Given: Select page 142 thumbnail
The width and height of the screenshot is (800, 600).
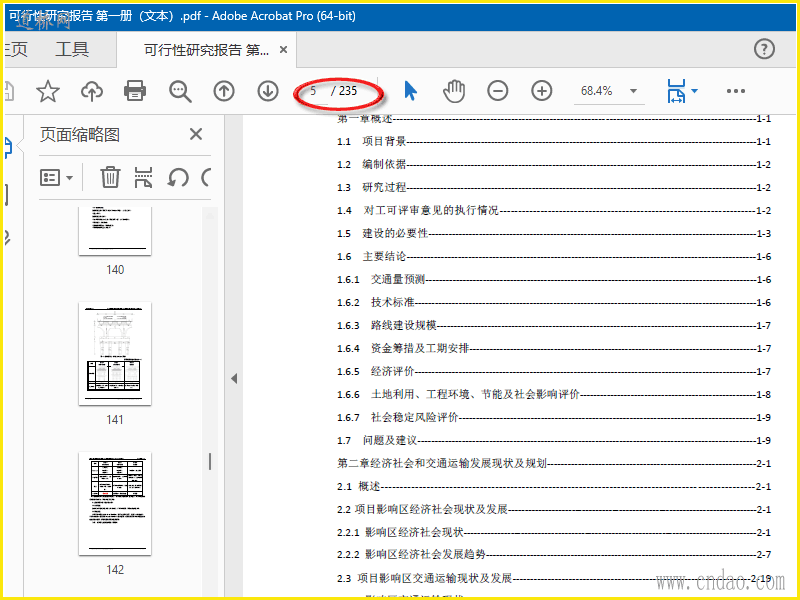Looking at the screenshot, I should pyautogui.click(x=115, y=504).
